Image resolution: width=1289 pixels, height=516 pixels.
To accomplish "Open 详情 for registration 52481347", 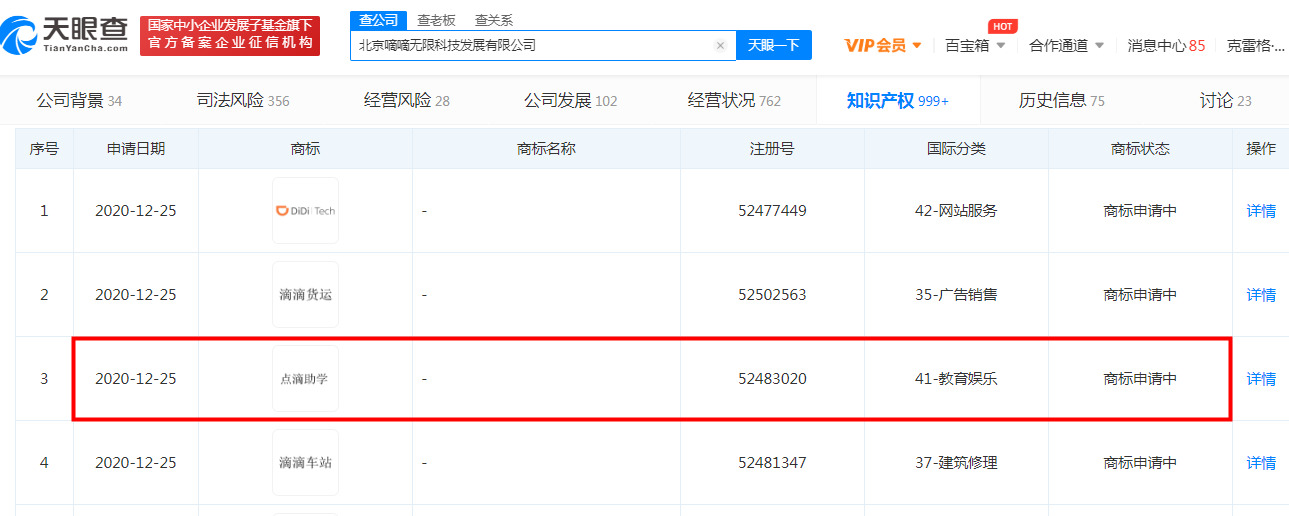I will [1261, 463].
